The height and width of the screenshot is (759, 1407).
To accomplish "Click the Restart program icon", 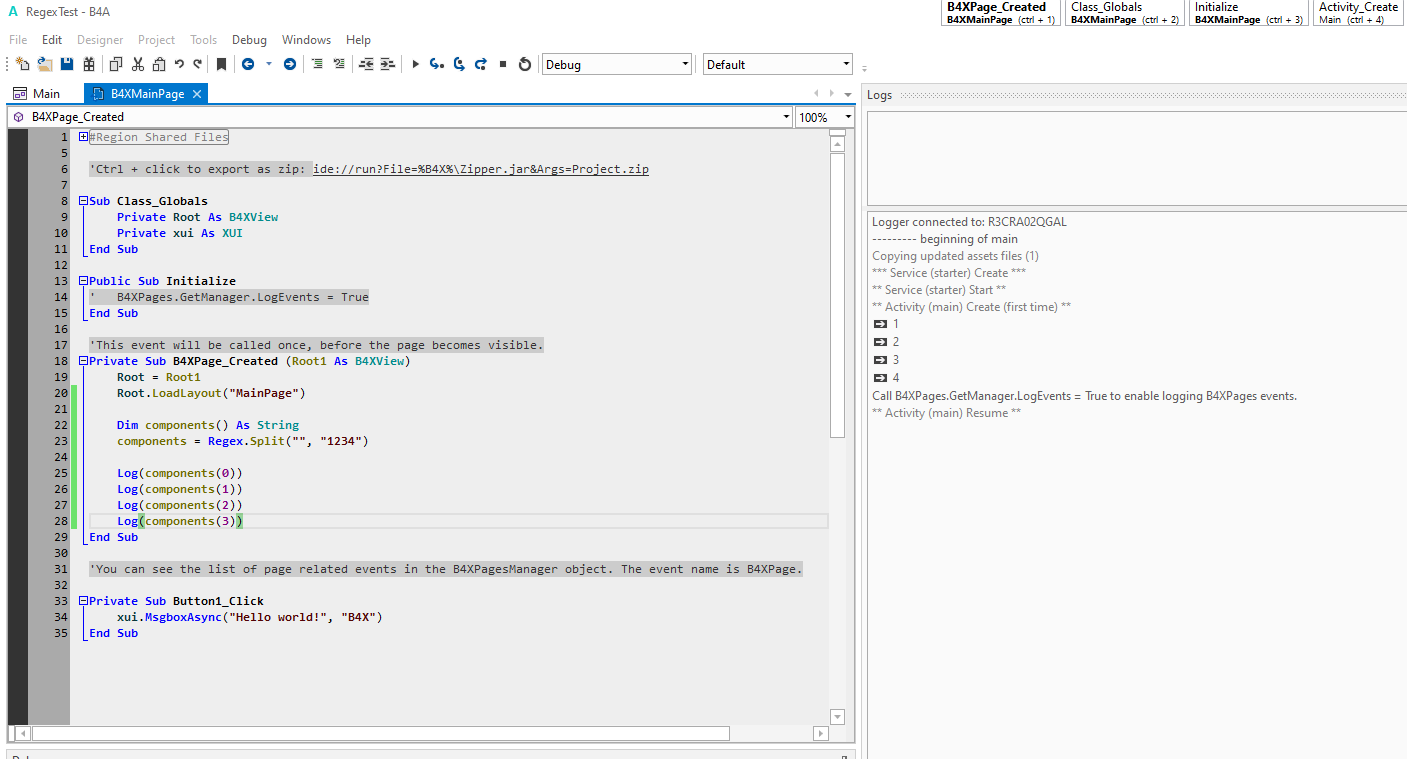I will pyautogui.click(x=525, y=64).
